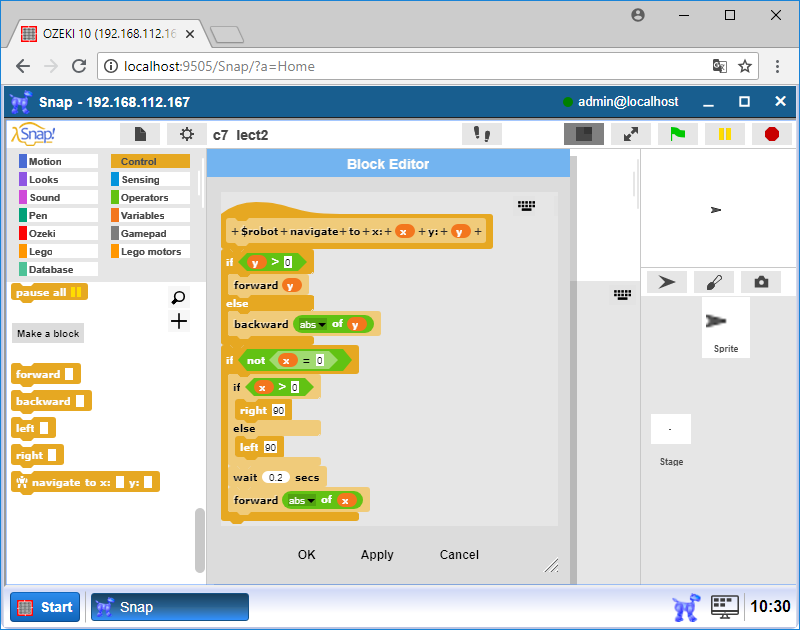Click the monitor tray icon
800x630 pixels.
(725, 607)
